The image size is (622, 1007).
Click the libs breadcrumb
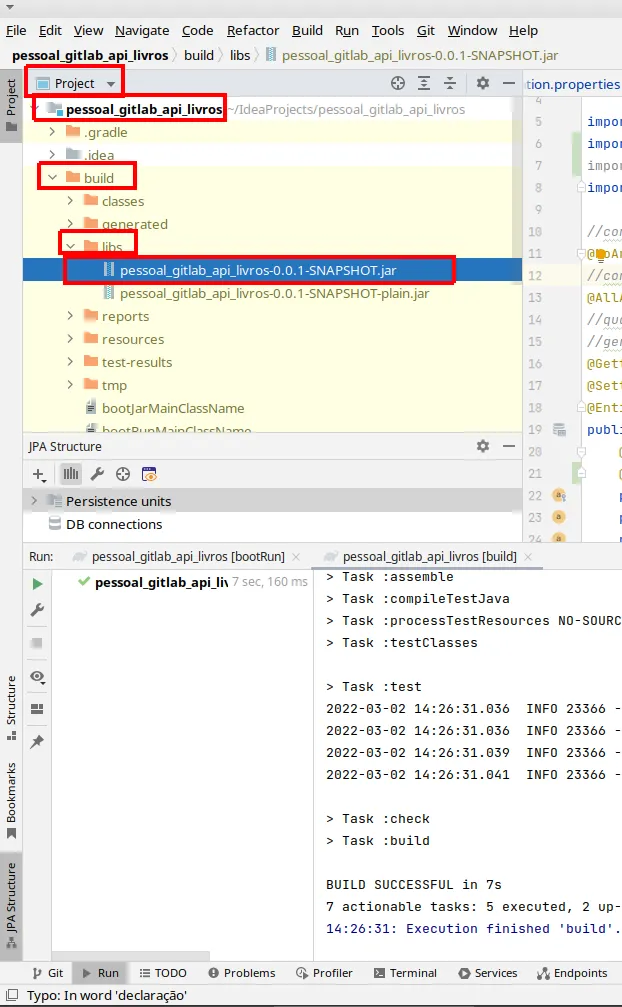click(240, 55)
